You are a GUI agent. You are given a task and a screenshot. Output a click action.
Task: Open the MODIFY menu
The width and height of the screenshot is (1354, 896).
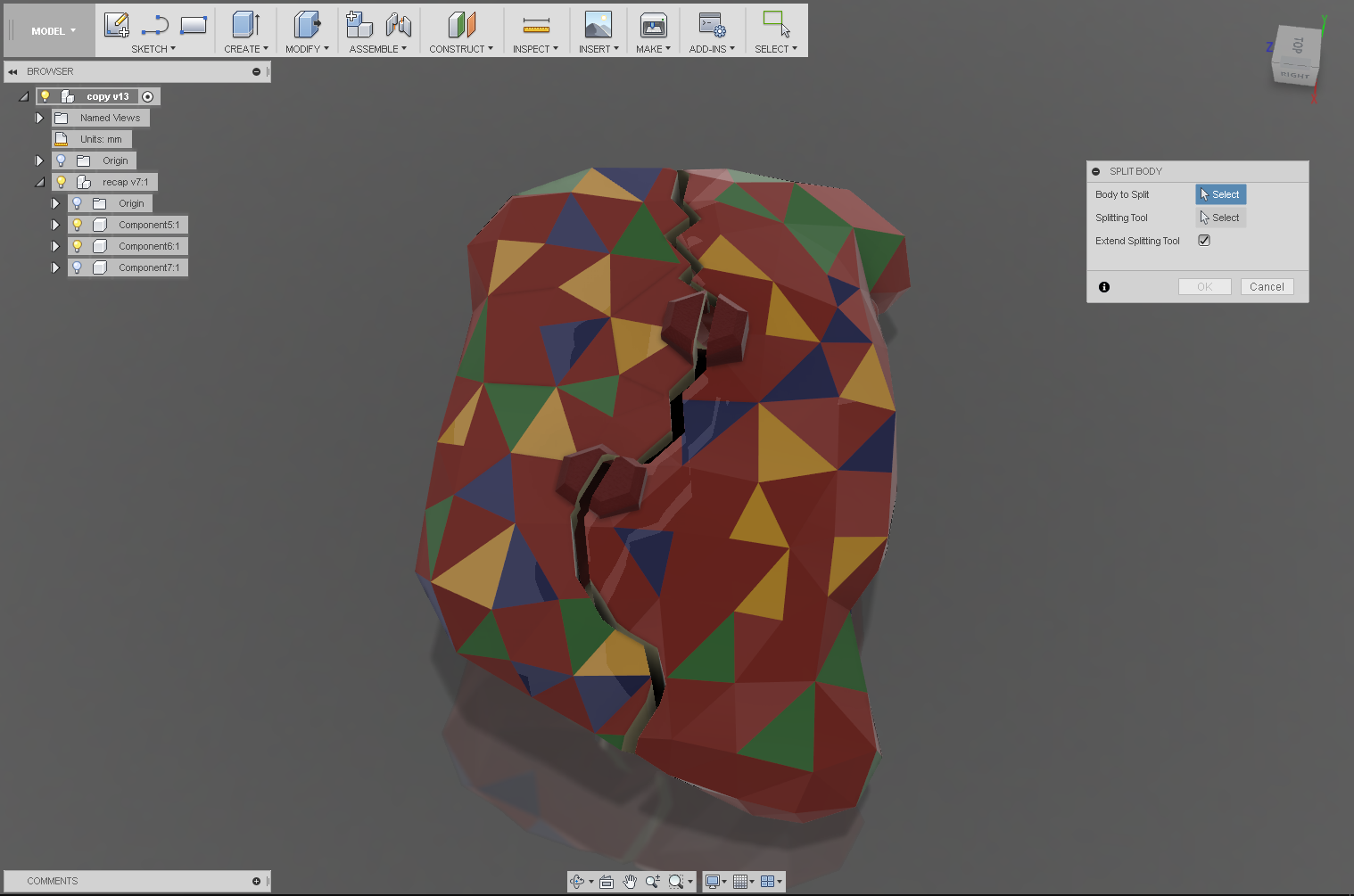click(307, 49)
